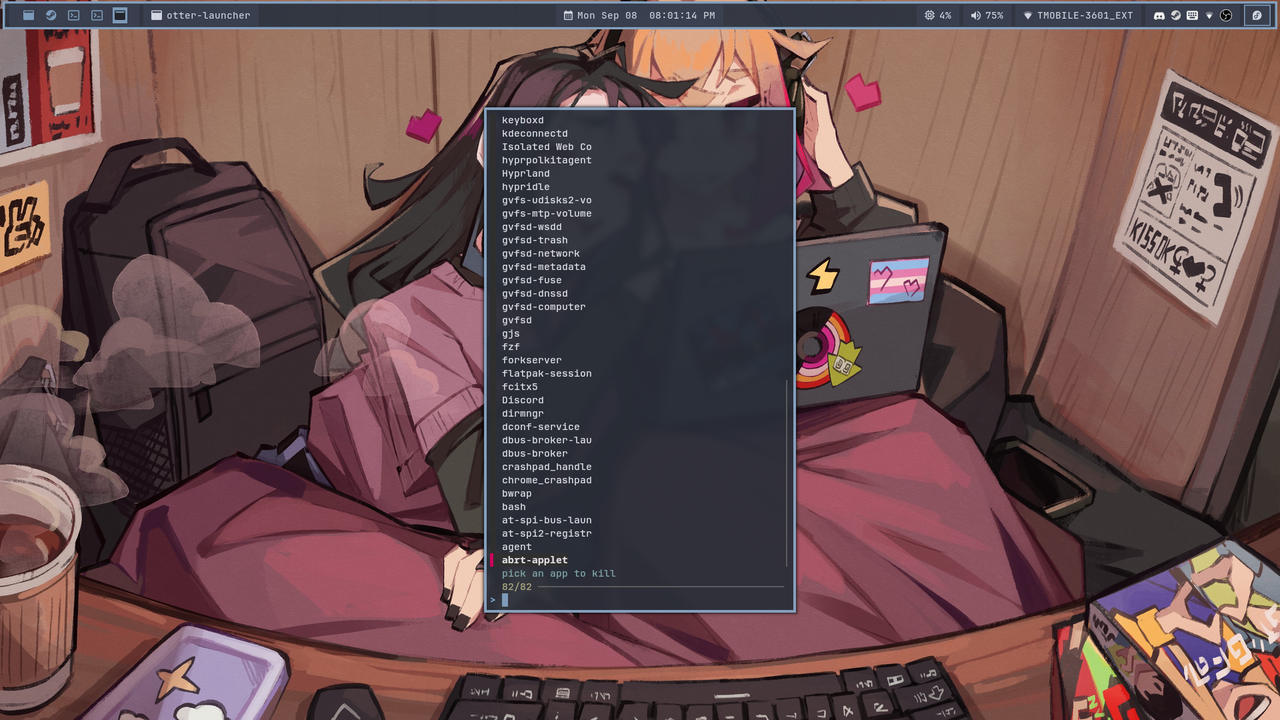The height and width of the screenshot is (720, 1280).
Task: Click the window icon beside otter-launcher title
Action: click(x=157, y=16)
